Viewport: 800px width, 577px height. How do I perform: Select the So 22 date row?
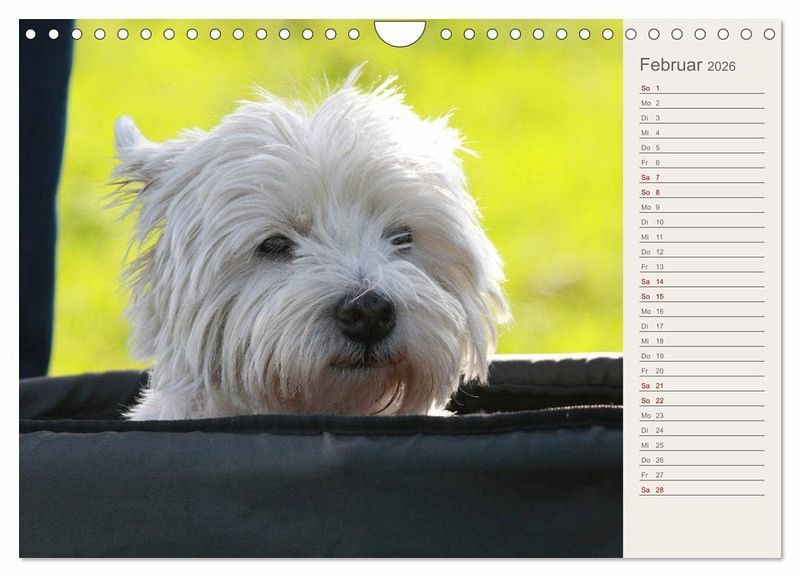click(x=702, y=400)
